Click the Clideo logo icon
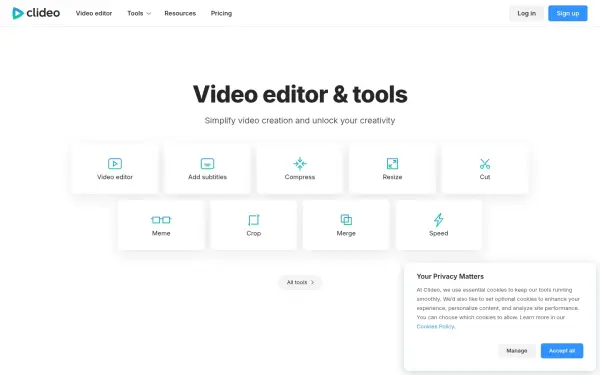Viewport: 600px width, 375px height. click(x=18, y=13)
